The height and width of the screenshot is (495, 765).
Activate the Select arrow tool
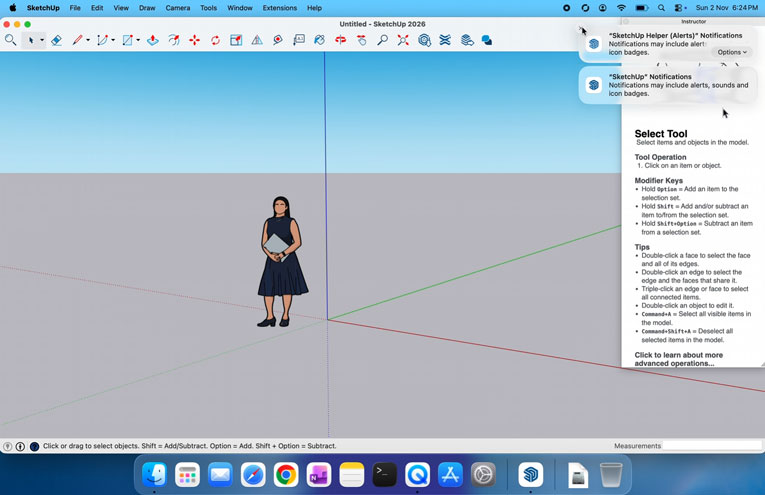[x=30, y=40]
